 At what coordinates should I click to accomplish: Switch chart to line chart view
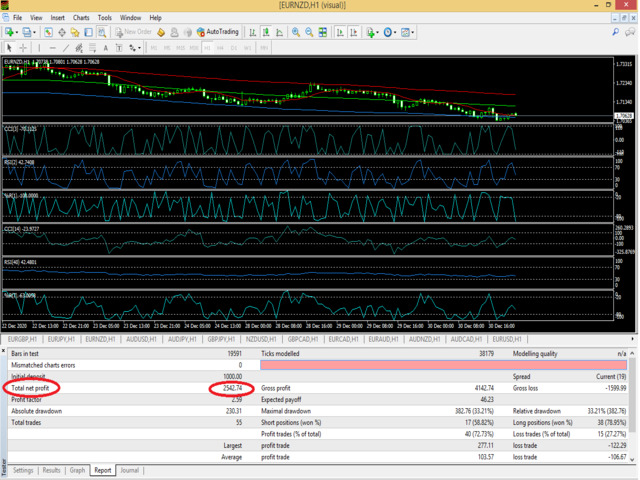(x=281, y=32)
